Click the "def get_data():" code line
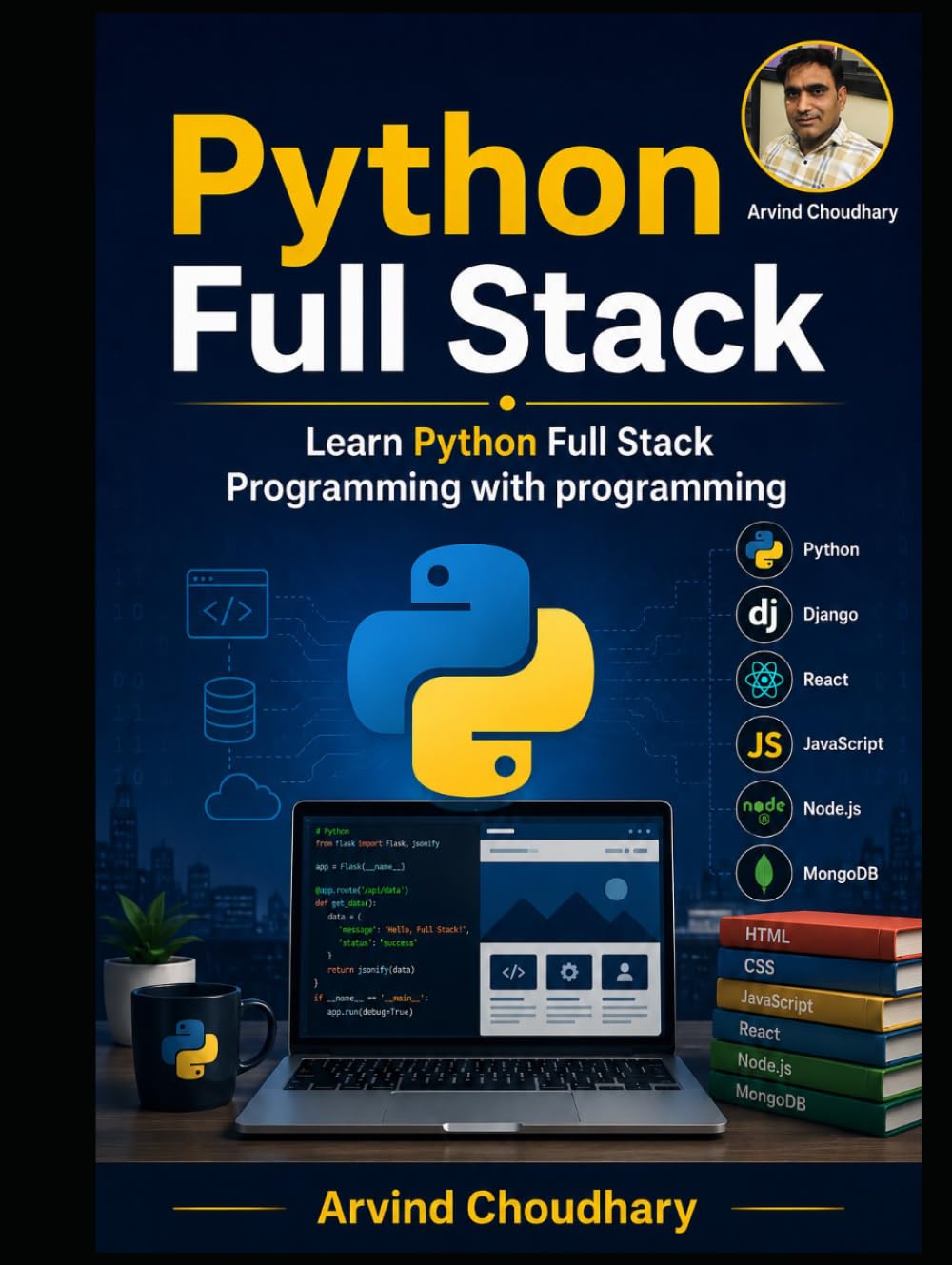 coord(346,903)
